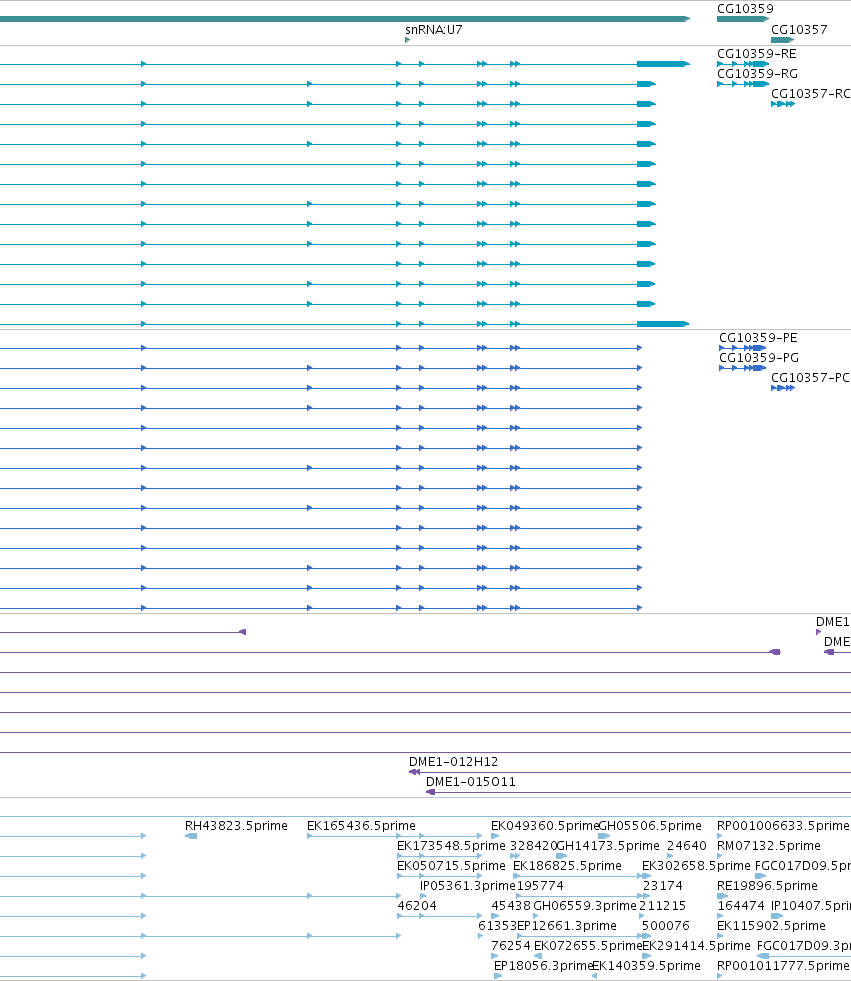This screenshot has height=981, width=851.
Task: Select the CG10357-RC transcript label
Action: (810, 94)
